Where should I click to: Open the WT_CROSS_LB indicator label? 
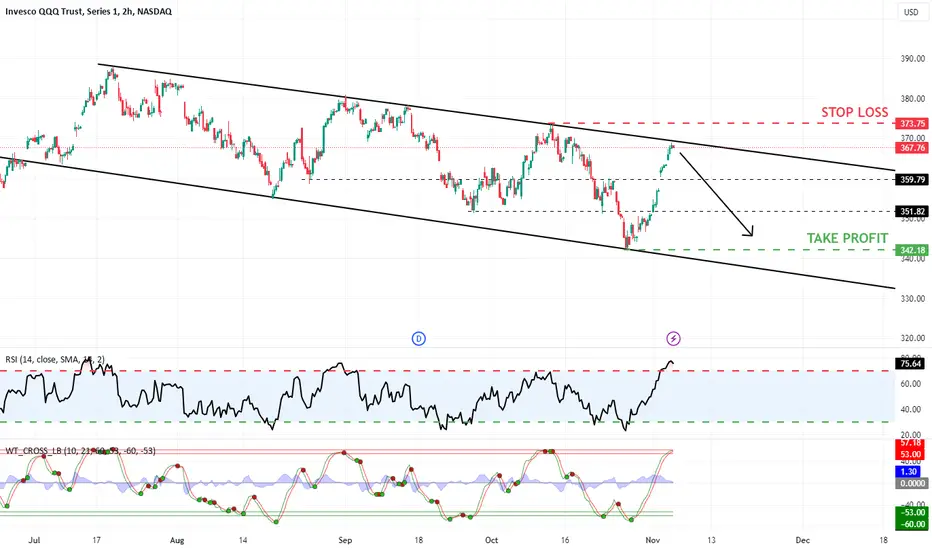[x=80, y=451]
